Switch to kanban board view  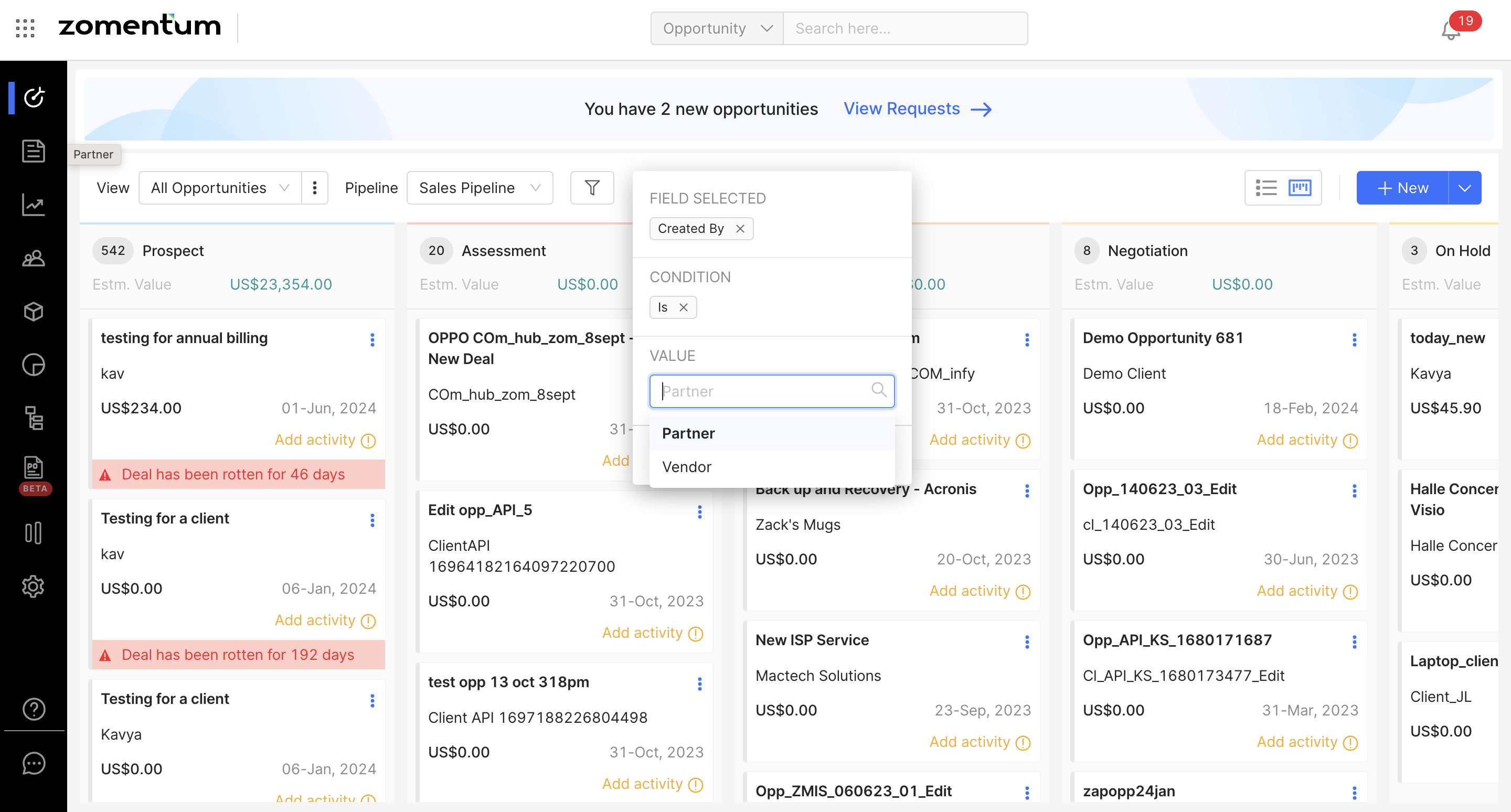[1300, 188]
